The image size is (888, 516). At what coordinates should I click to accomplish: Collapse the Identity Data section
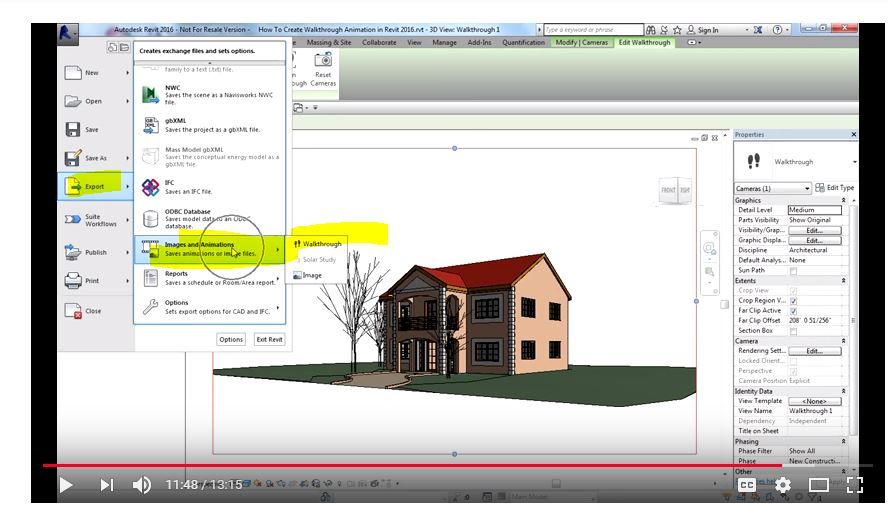click(x=843, y=391)
